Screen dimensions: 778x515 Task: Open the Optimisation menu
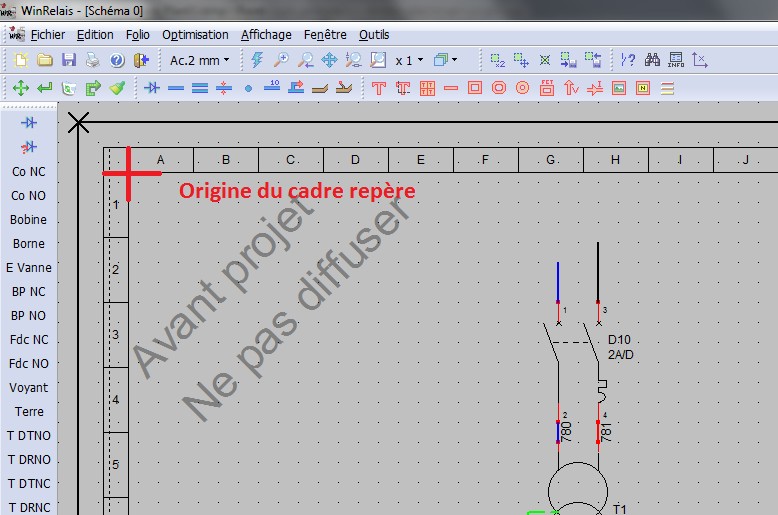click(x=195, y=34)
